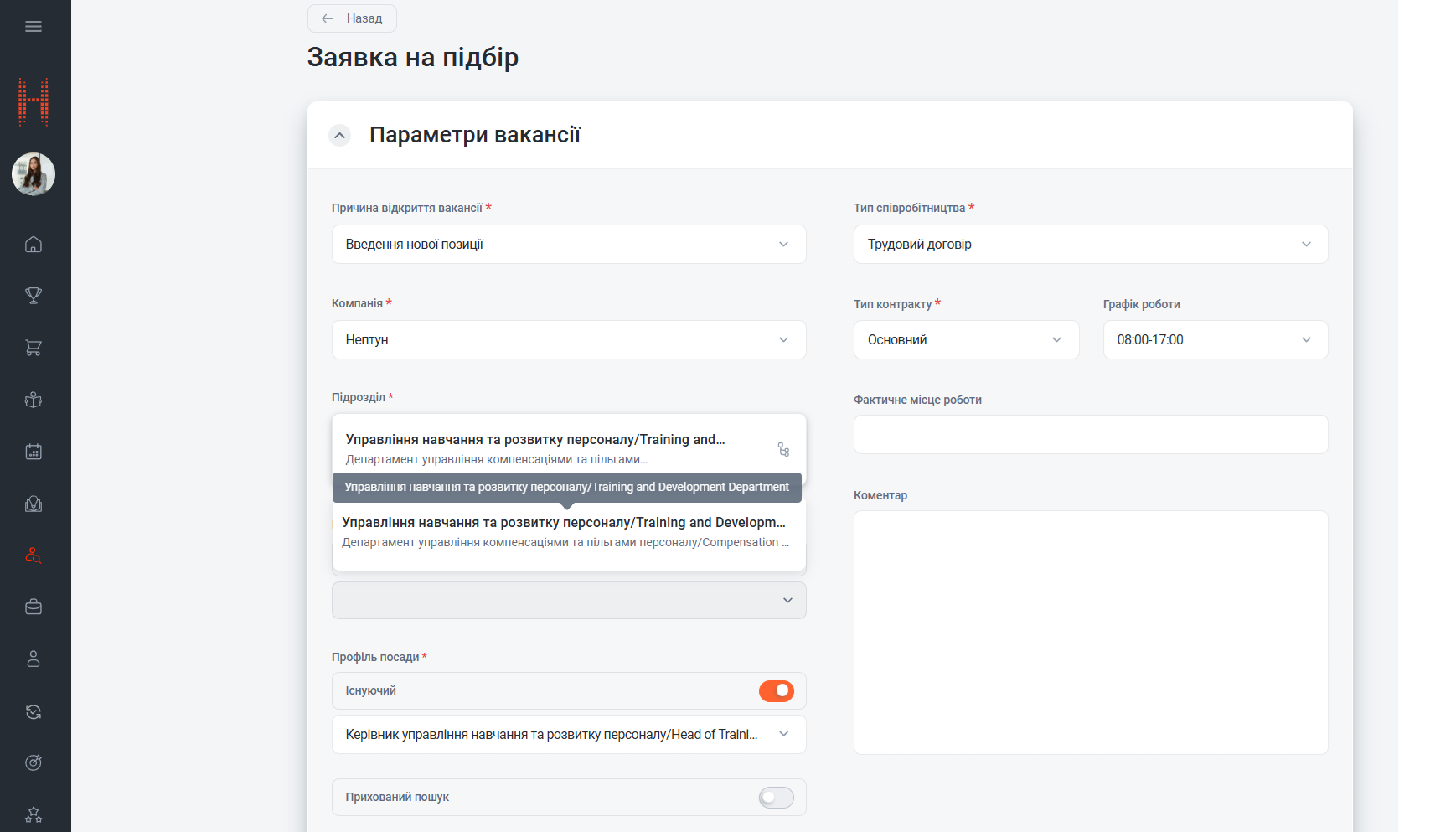
Task: Open the home section in the sidebar
Action: 34,244
